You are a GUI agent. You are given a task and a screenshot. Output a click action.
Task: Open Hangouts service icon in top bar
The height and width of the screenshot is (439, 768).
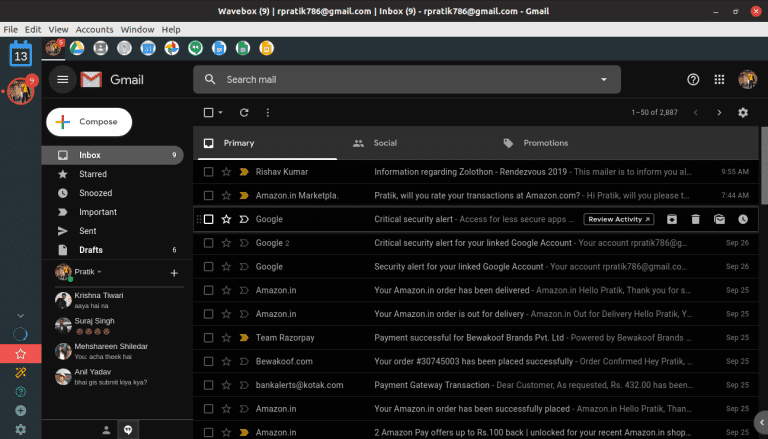[195, 48]
